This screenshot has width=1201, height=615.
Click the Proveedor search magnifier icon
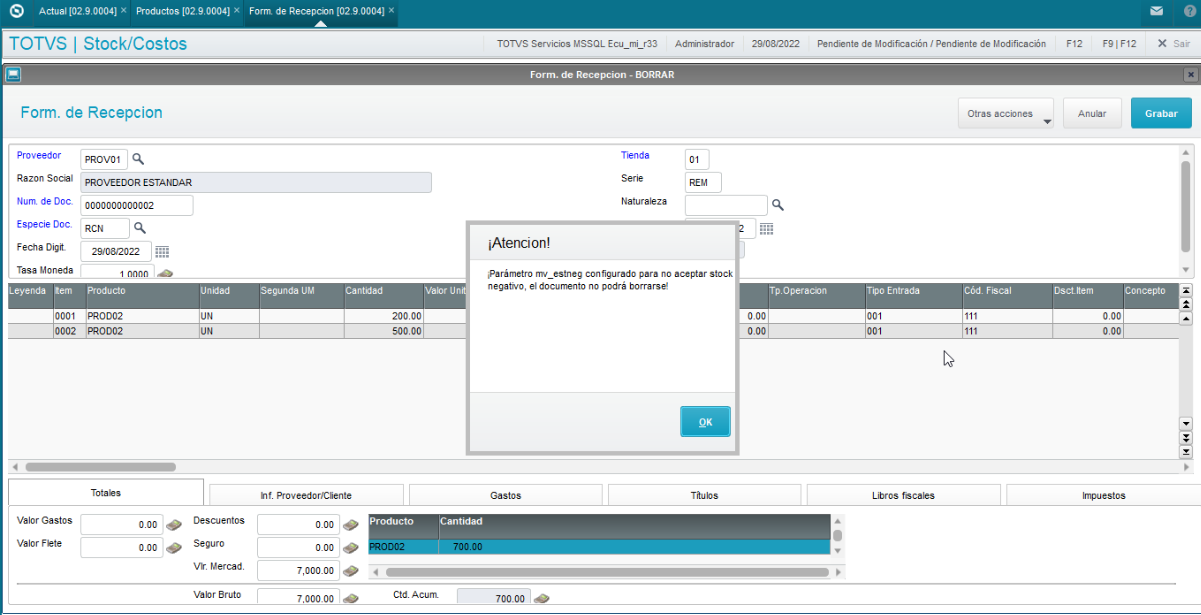point(139,159)
